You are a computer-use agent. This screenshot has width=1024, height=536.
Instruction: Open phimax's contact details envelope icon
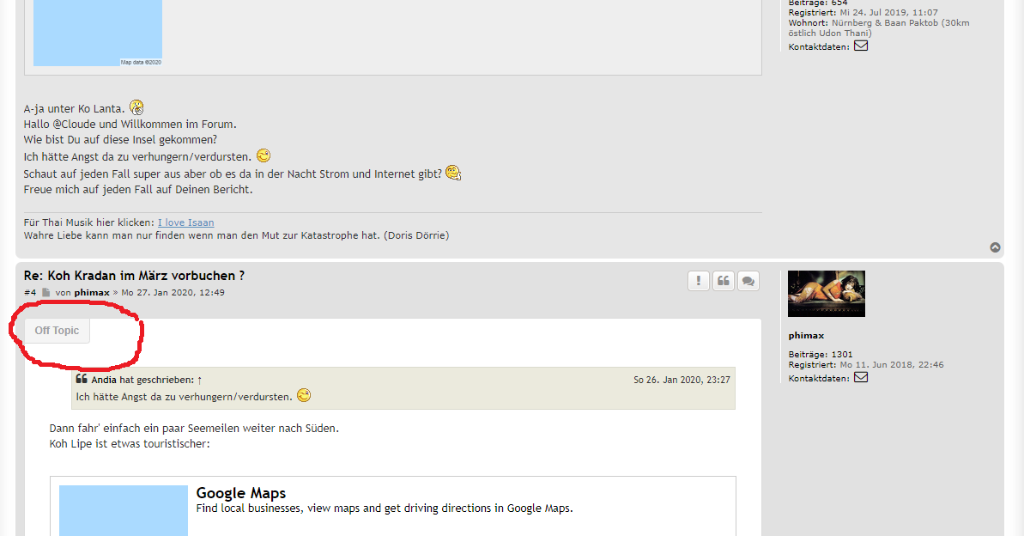861,377
